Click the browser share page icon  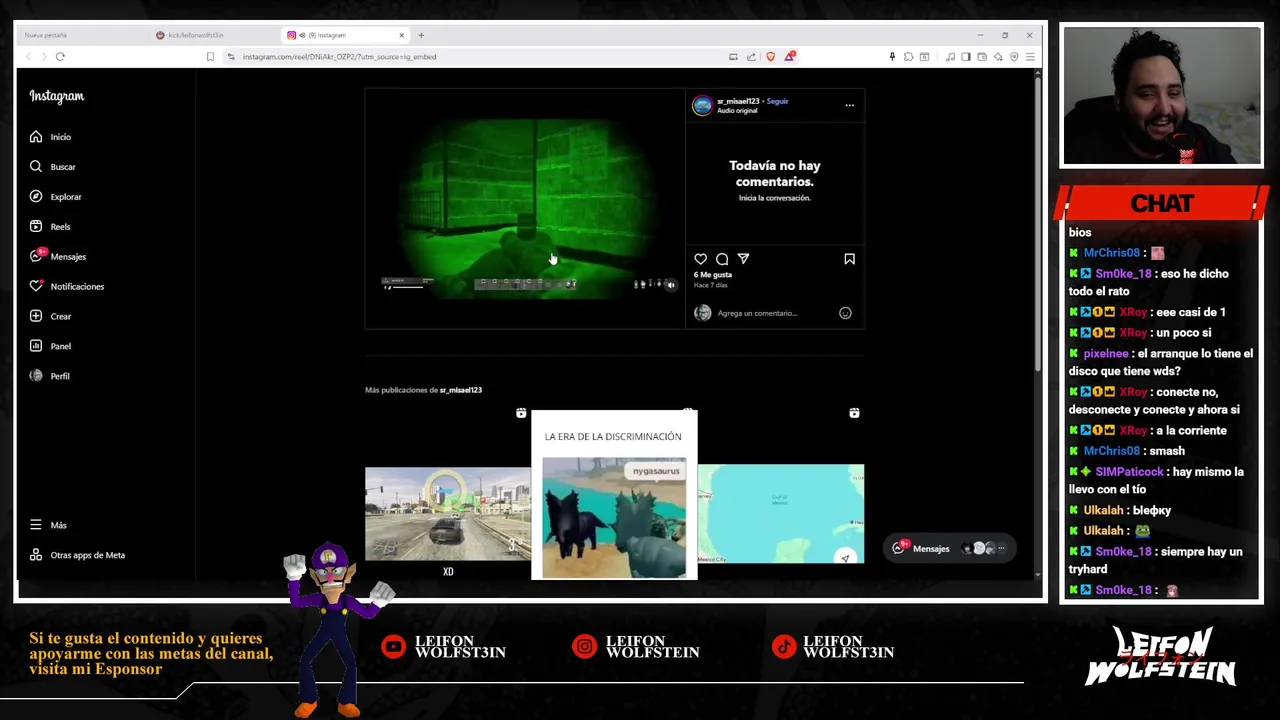tap(751, 57)
